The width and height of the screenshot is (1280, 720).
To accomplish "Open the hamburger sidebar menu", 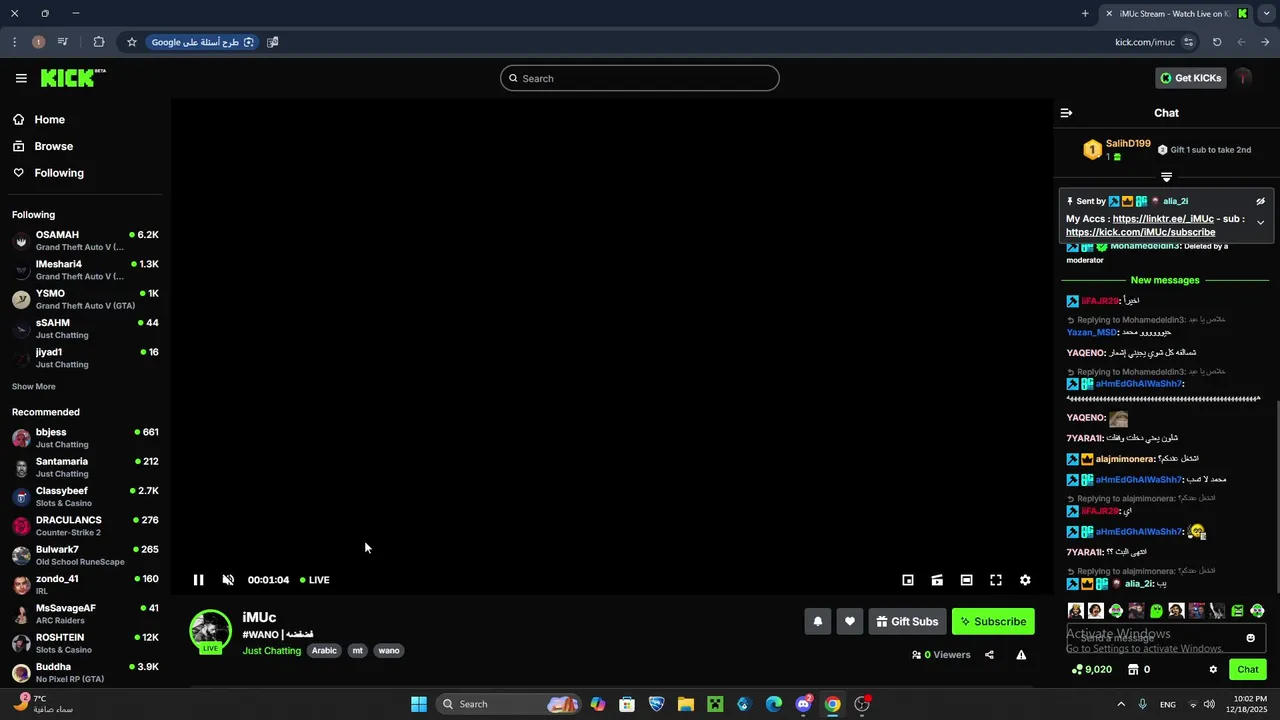I will pos(21,78).
